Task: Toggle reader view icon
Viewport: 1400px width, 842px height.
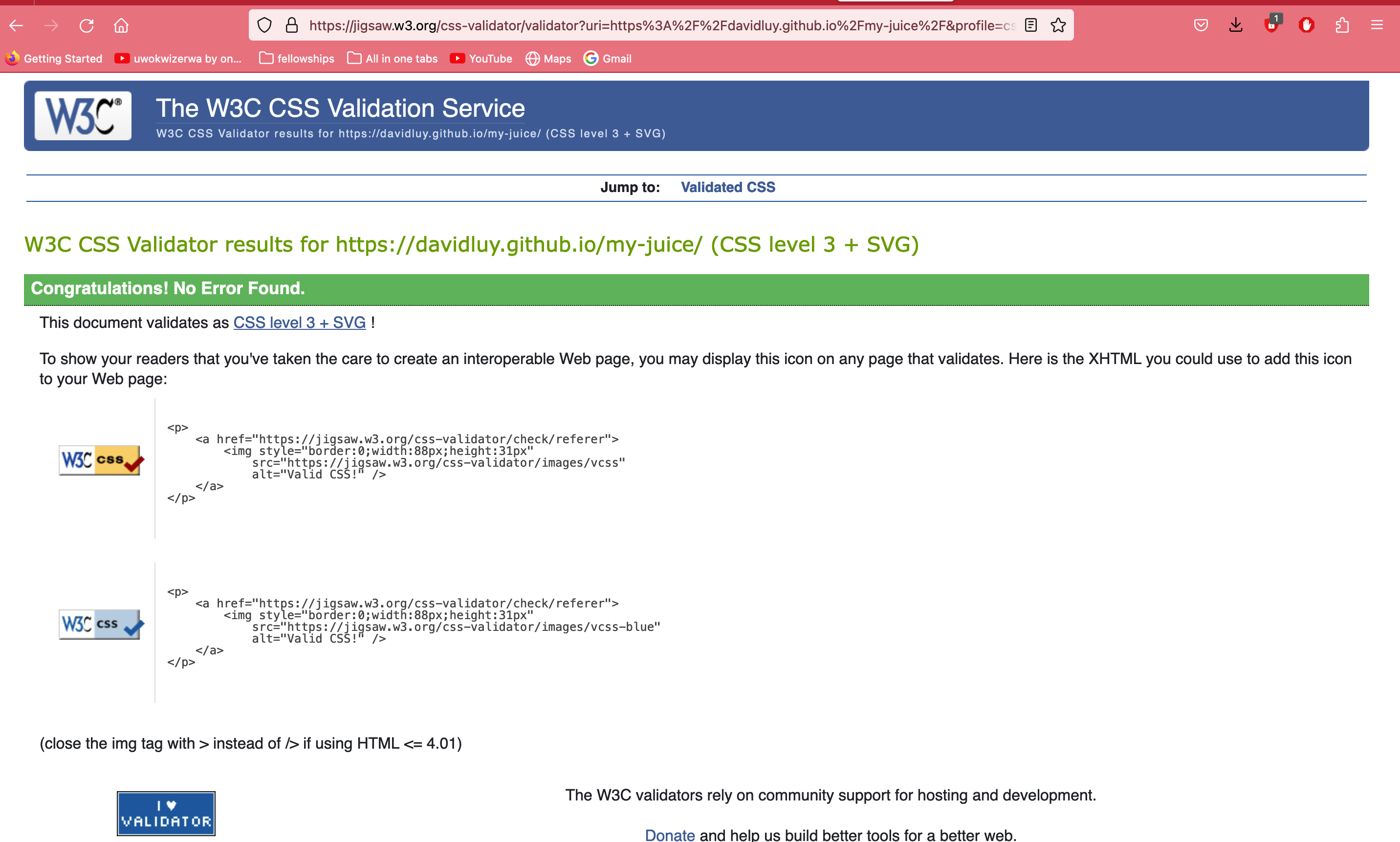Action: [x=1030, y=25]
